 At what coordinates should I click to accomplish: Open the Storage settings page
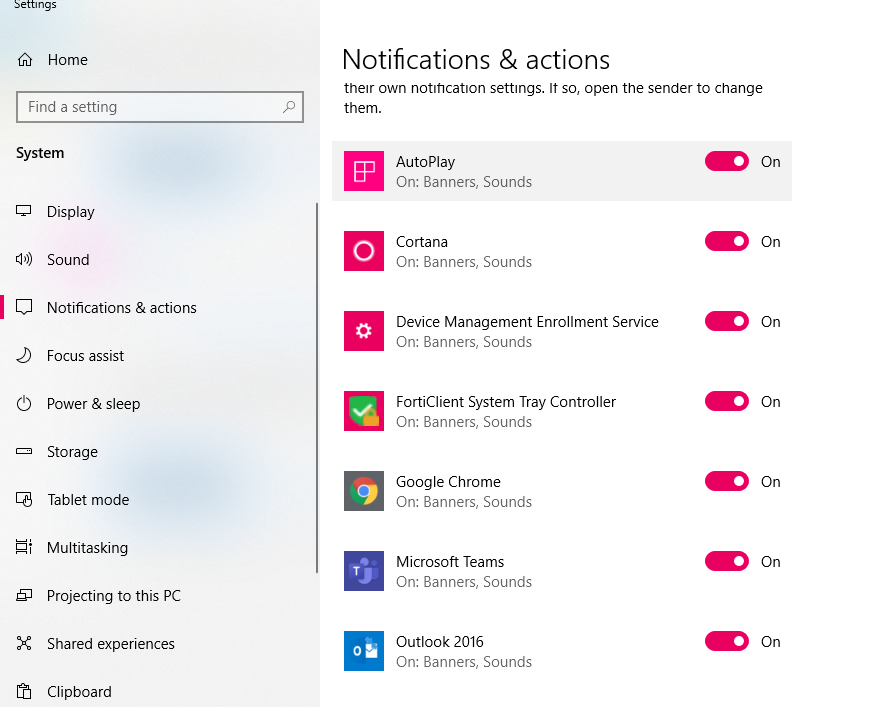(158, 451)
